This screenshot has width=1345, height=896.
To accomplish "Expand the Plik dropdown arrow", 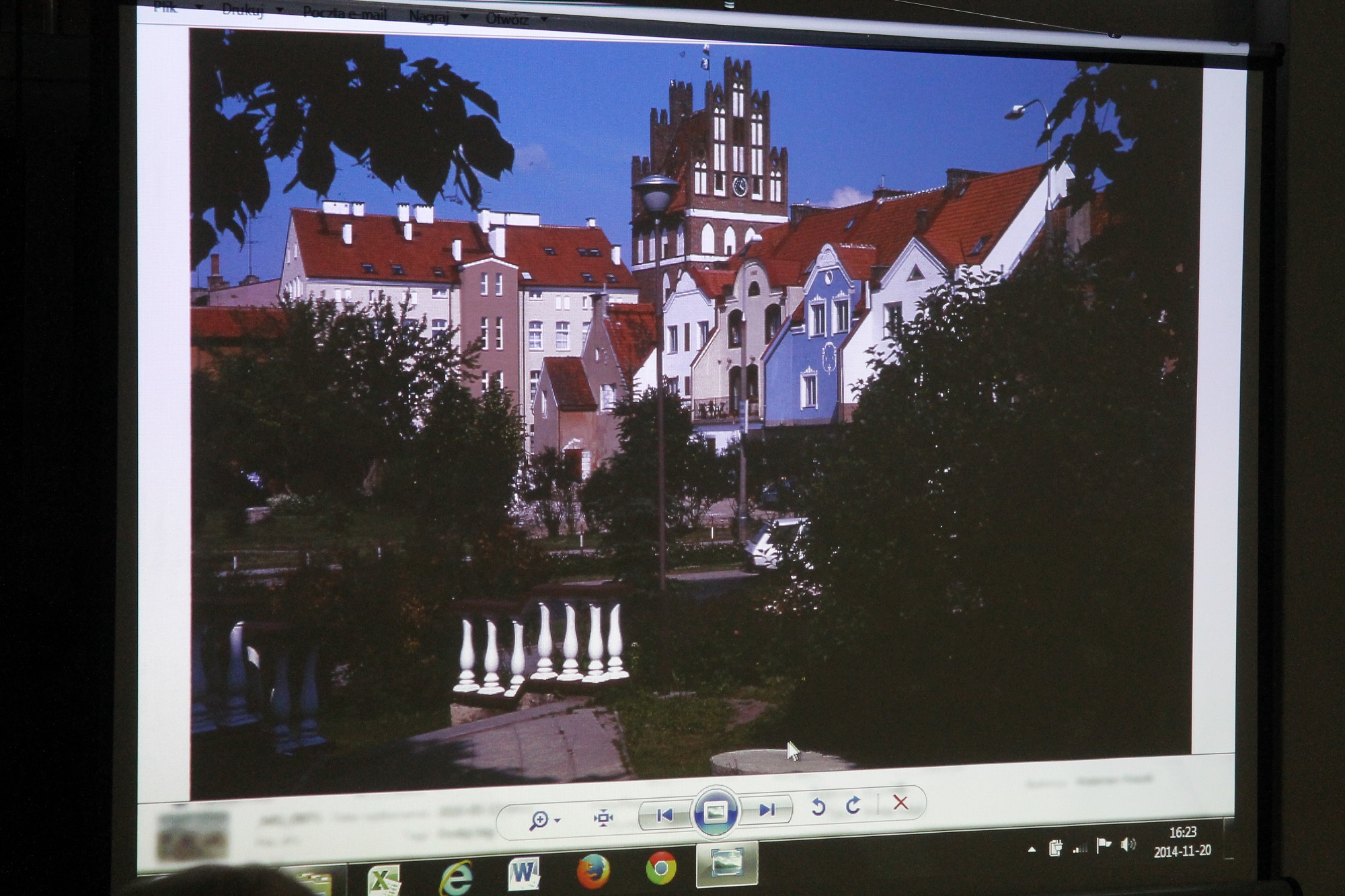I will 199,7.
